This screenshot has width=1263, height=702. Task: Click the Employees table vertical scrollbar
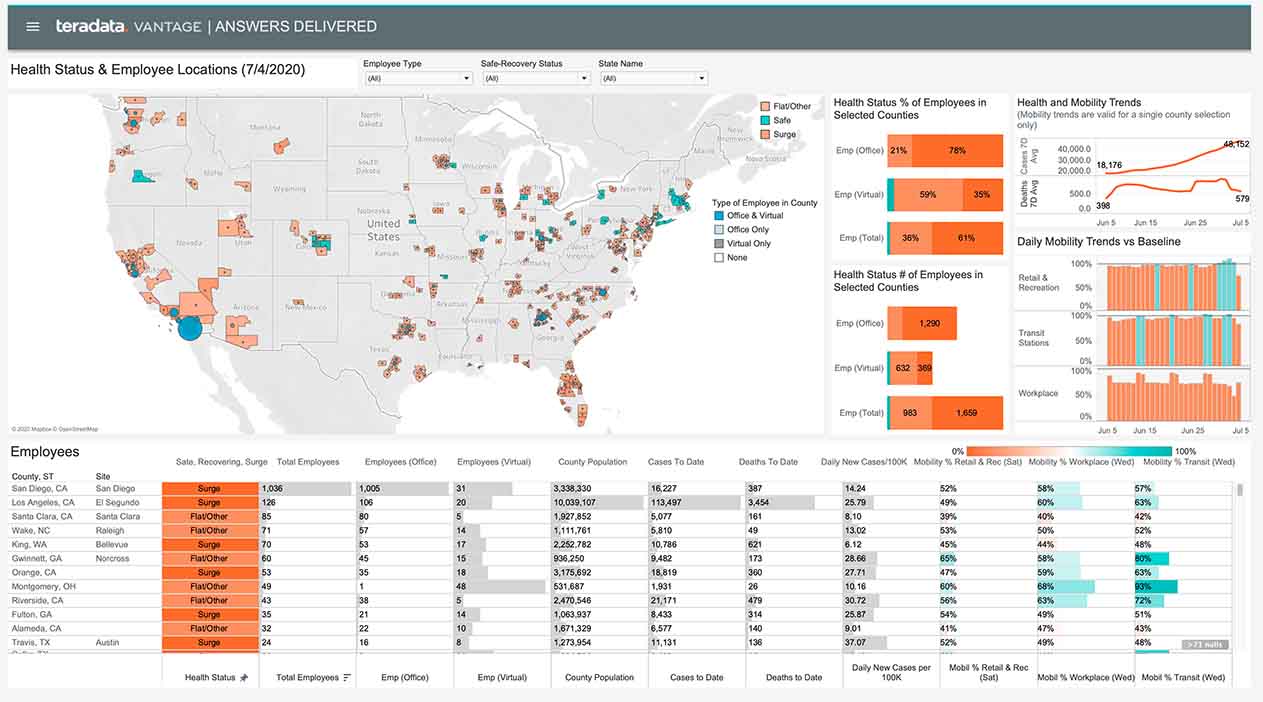[x=1240, y=490]
